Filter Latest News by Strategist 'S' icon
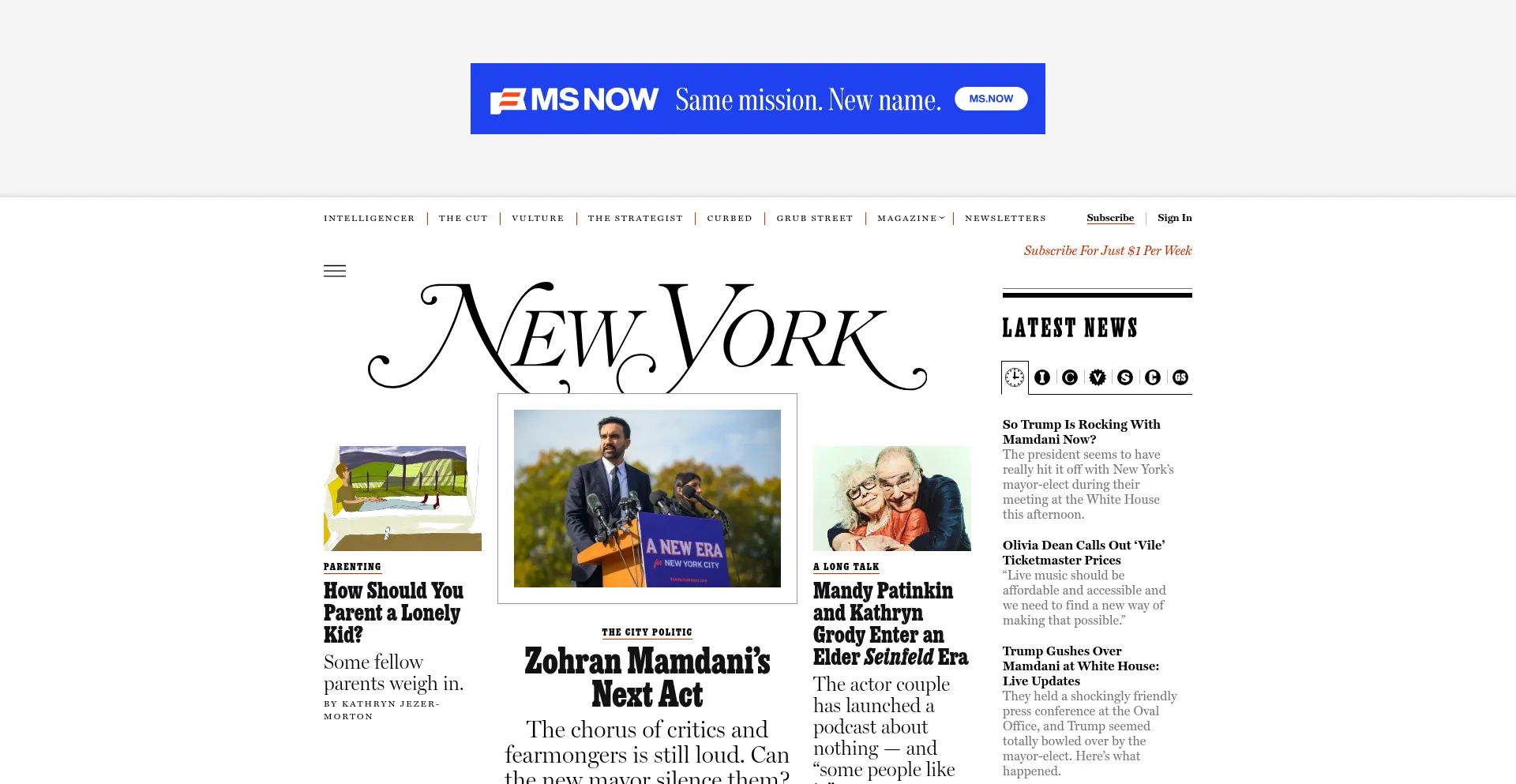The height and width of the screenshot is (784, 1516). 1125,377
